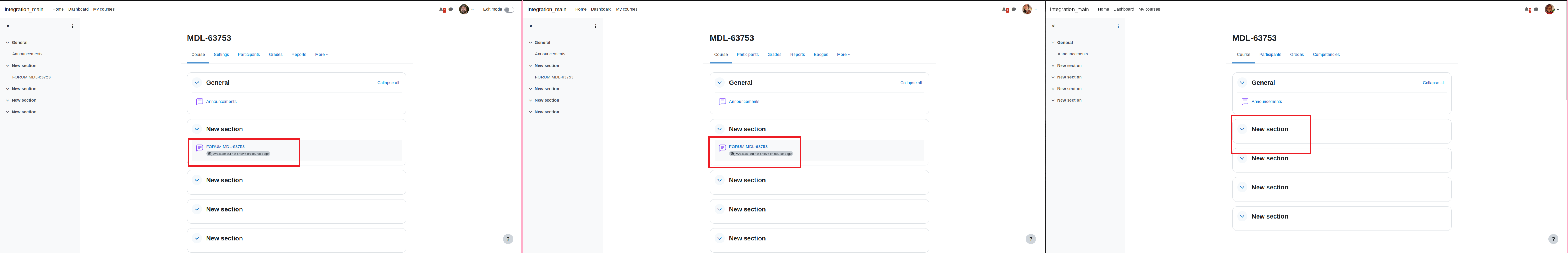Go to Dashboard in left pane navbar
The height and width of the screenshot is (253, 1568).
[79, 9]
